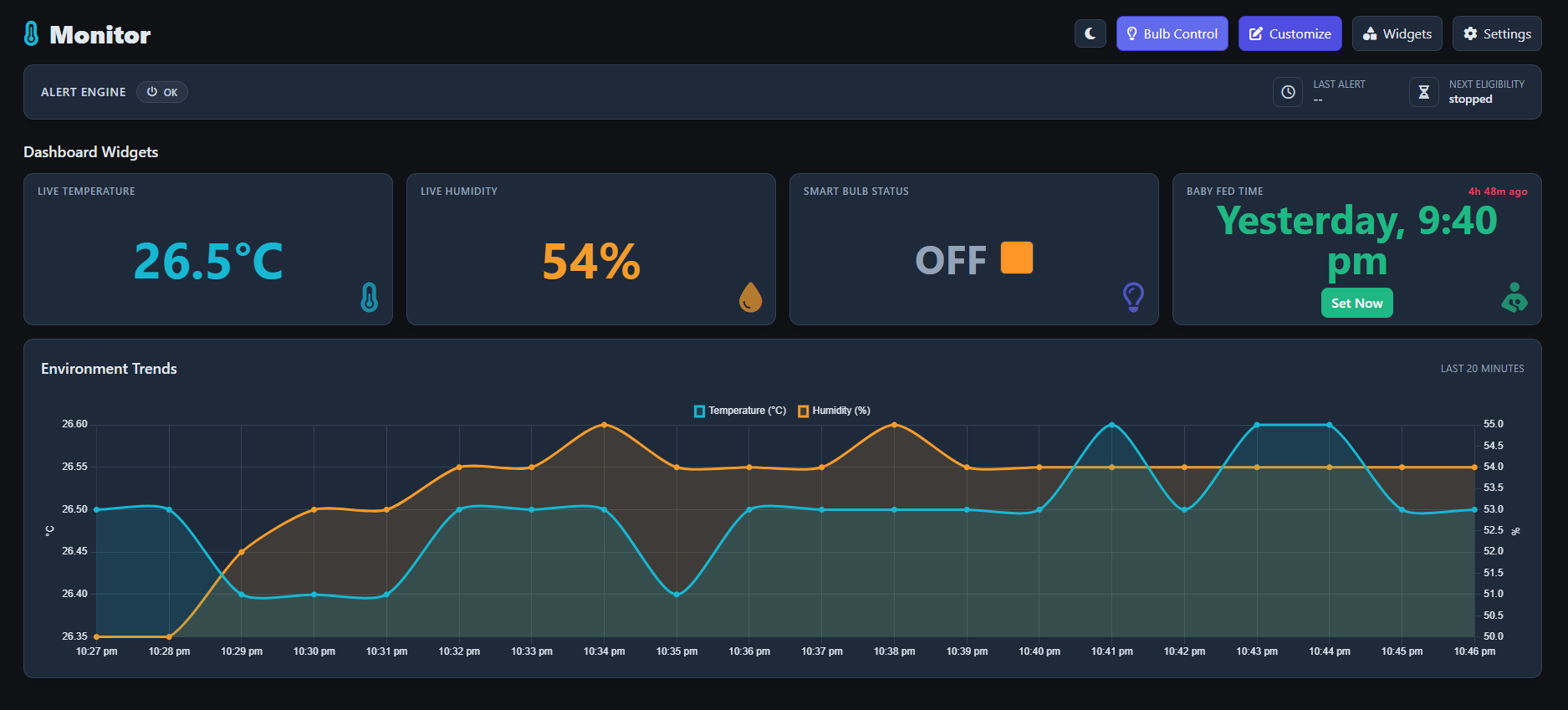Open Settings
This screenshot has height=710, width=1568.
pyautogui.click(x=1497, y=33)
